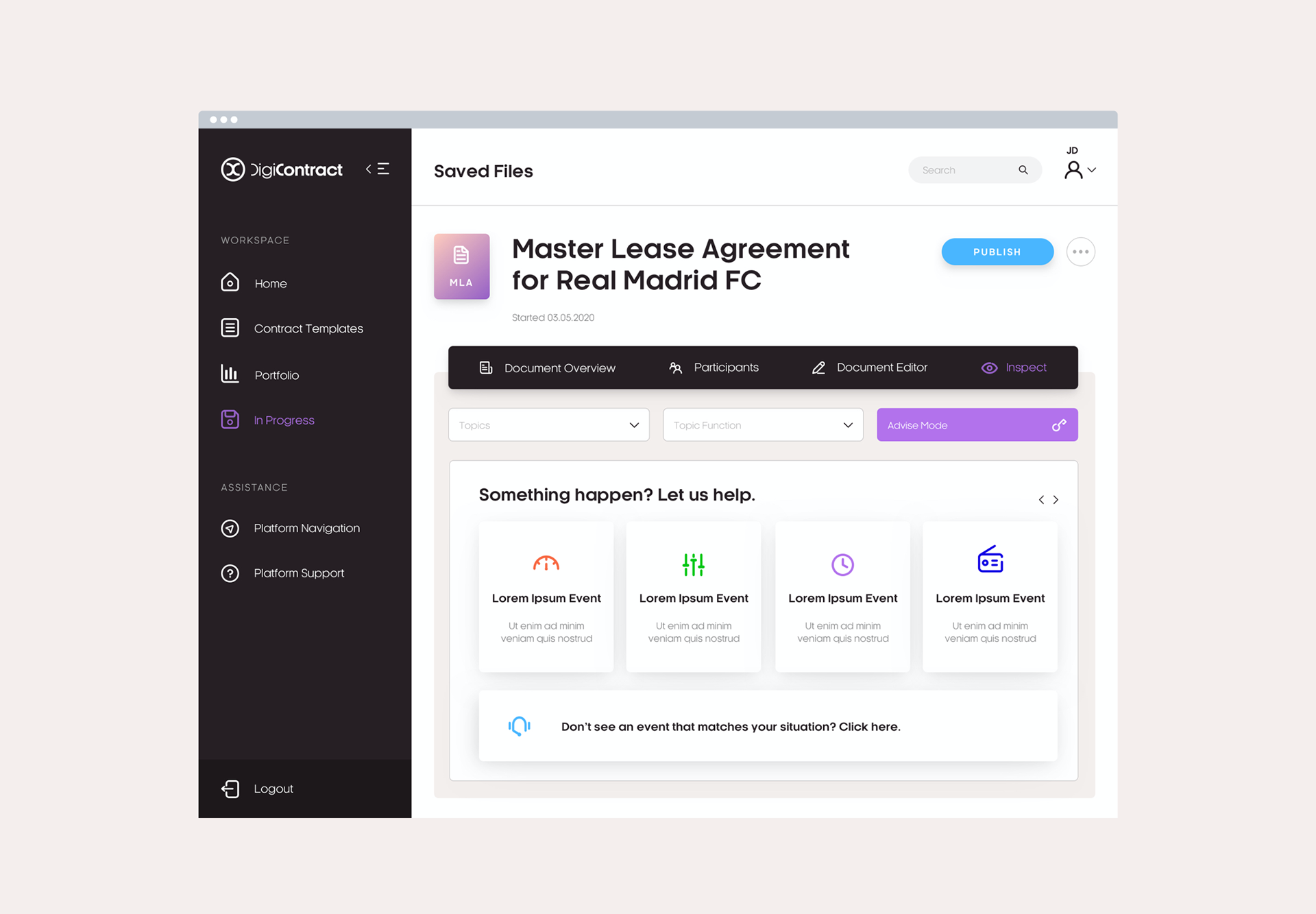
Task: Click the Platform Support question mark icon
Action: click(230, 573)
